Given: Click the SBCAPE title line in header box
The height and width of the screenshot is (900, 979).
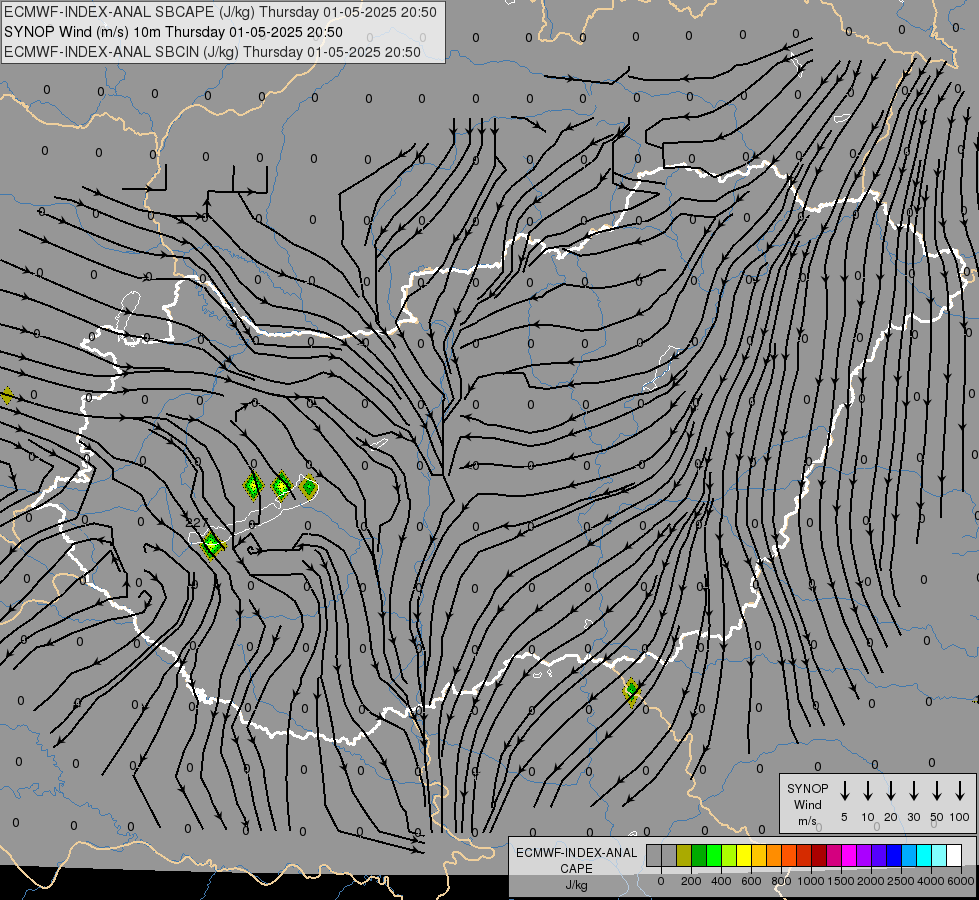Looking at the screenshot, I should [220, 12].
